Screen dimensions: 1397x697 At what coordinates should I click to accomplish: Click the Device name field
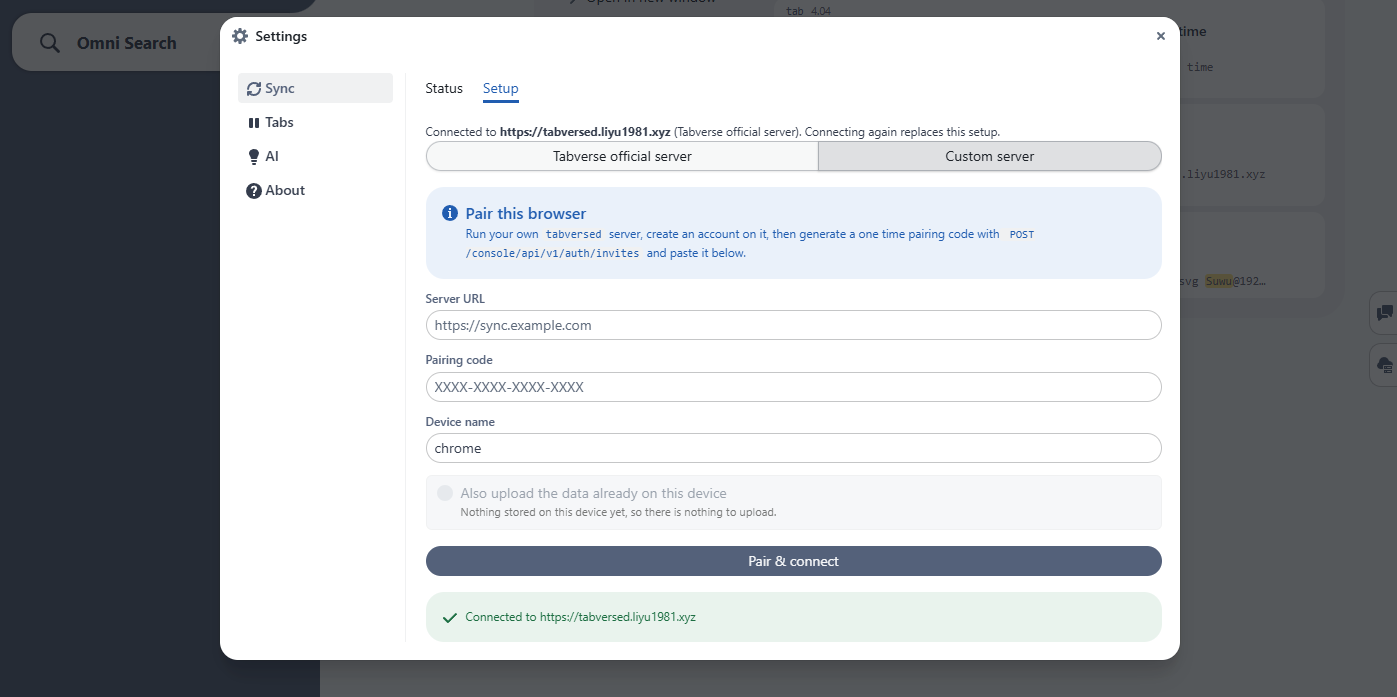point(793,448)
